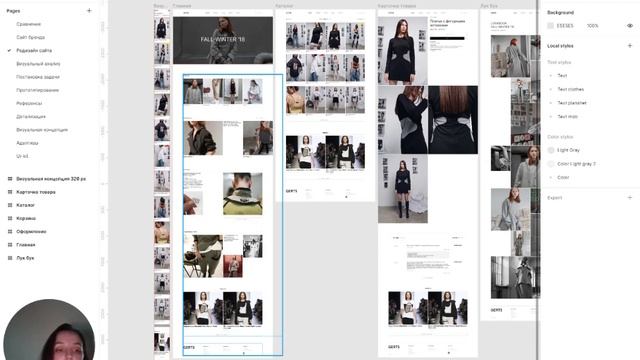This screenshot has height=360, width=640.
Task: Add an export setting with plus icon
Action: point(630,198)
